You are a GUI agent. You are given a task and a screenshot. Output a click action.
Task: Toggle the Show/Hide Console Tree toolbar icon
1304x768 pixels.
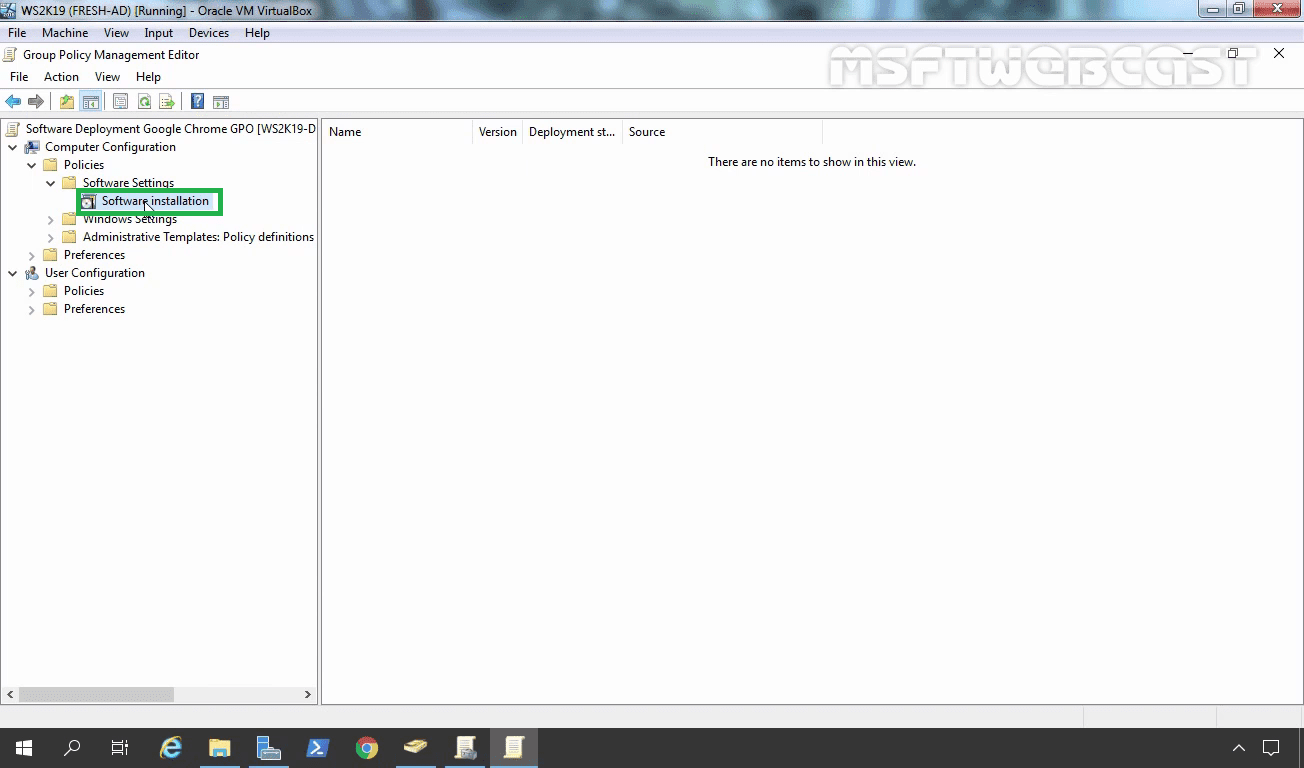click(x=90, y=102)
